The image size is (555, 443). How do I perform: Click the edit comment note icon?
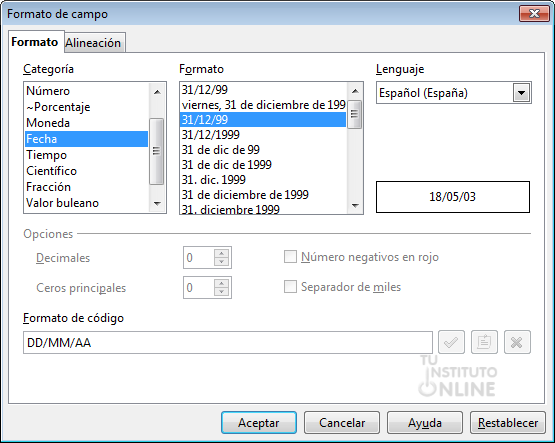[x=484, y=342]
